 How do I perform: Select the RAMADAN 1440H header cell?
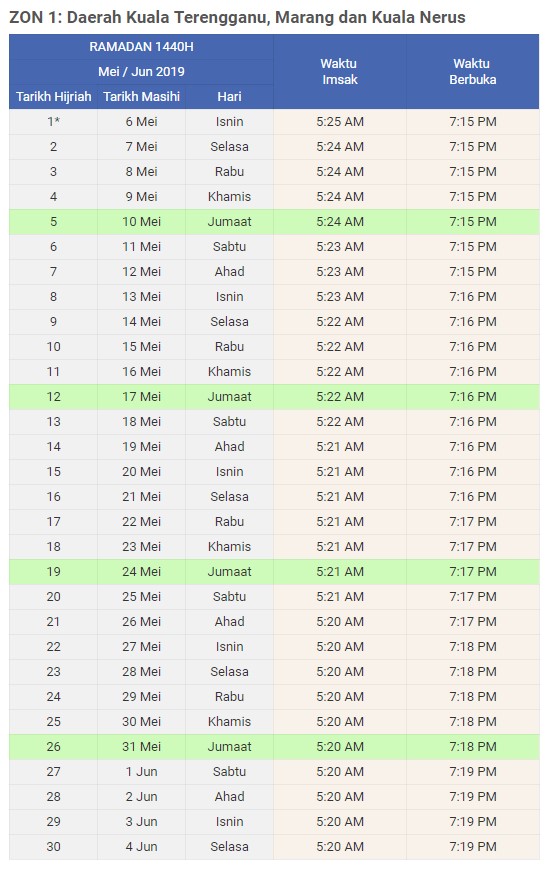[x=141, y=47]
